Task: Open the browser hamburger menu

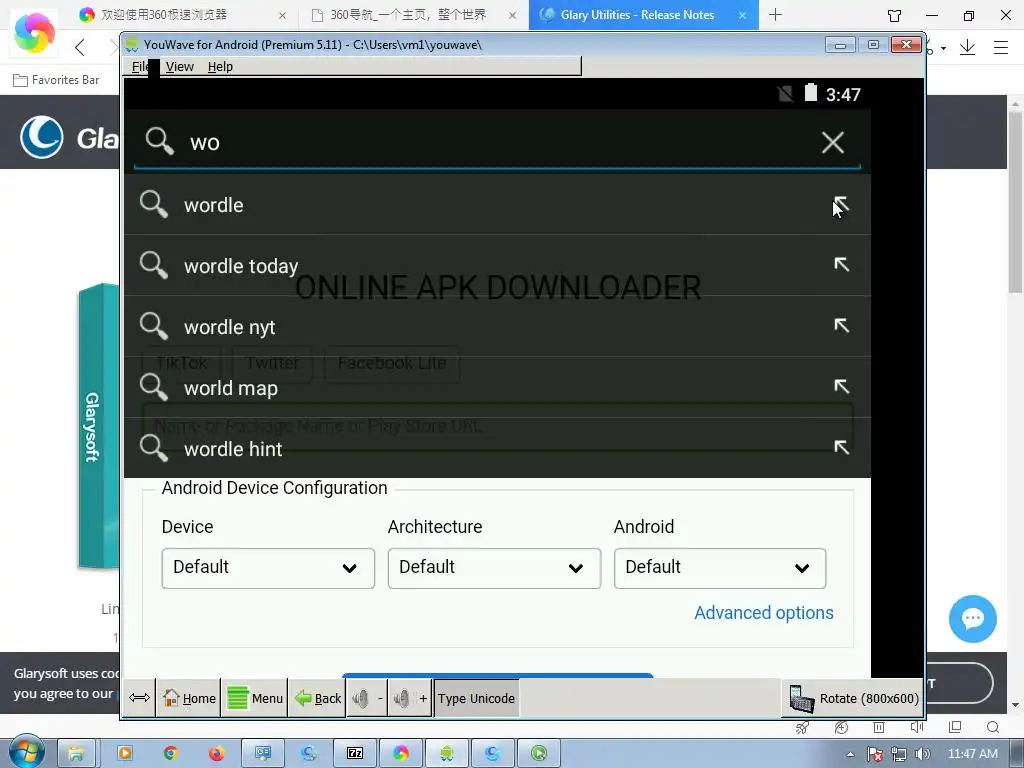Action: point(1000,47)
